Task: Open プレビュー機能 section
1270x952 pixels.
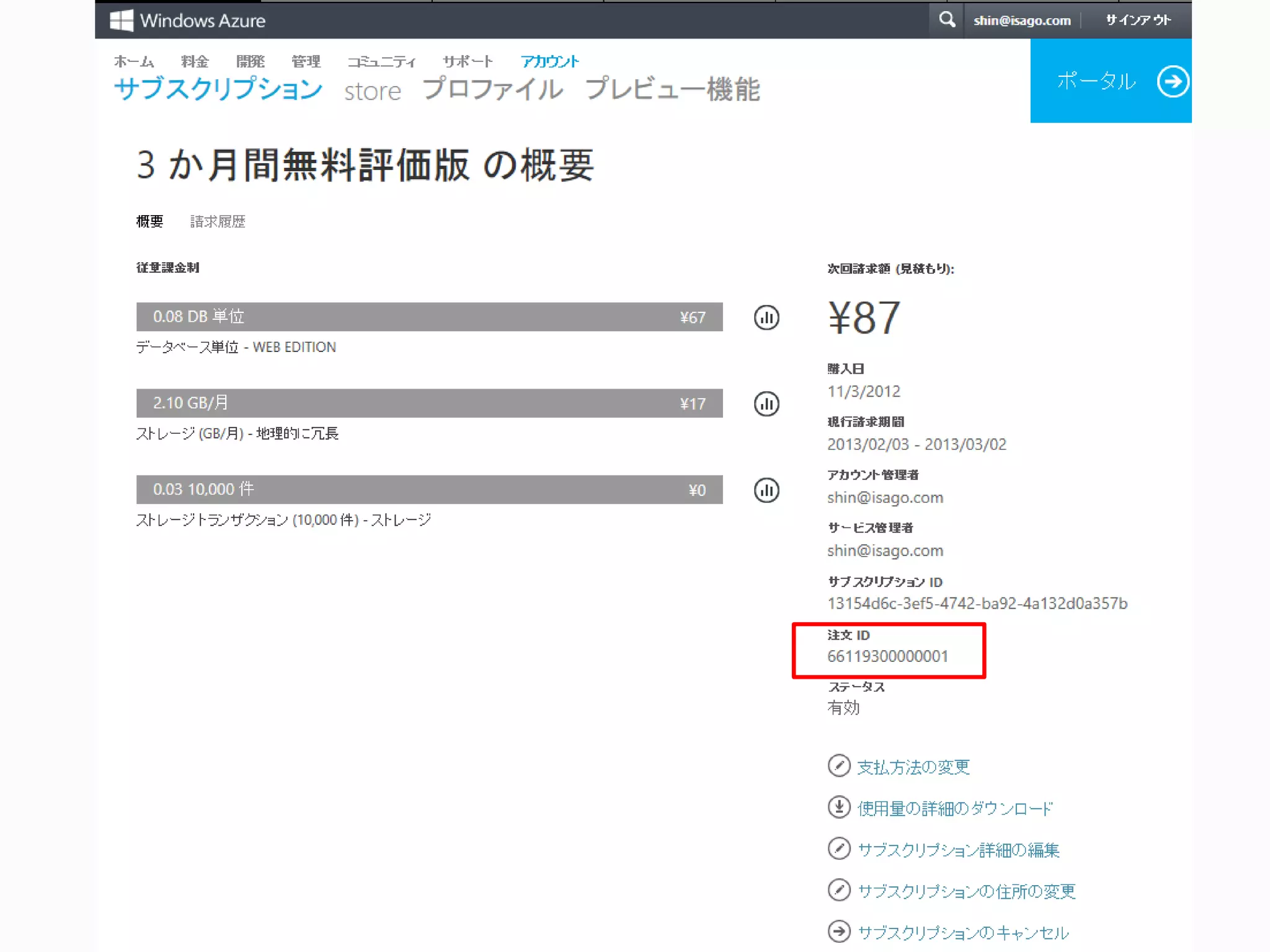Action: (x=672, y=90)
